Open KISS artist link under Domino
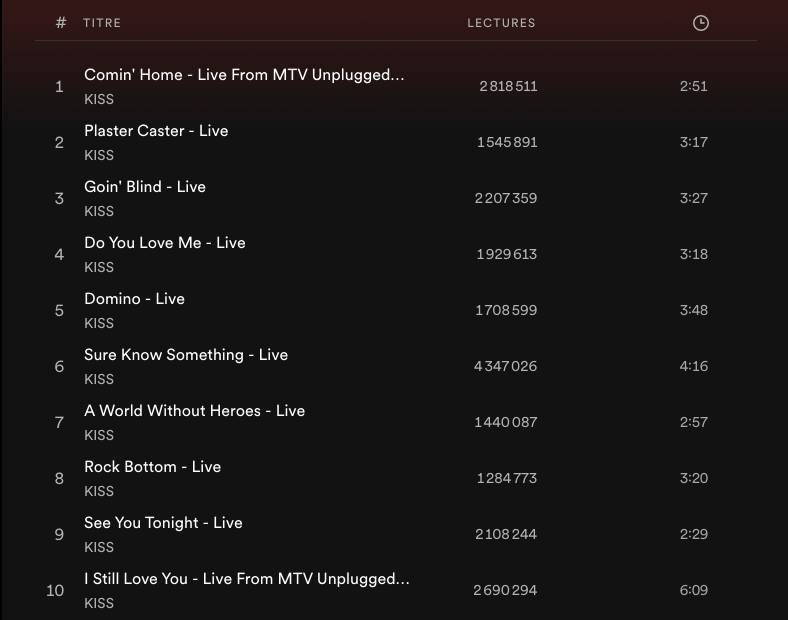 coord(99,323)
